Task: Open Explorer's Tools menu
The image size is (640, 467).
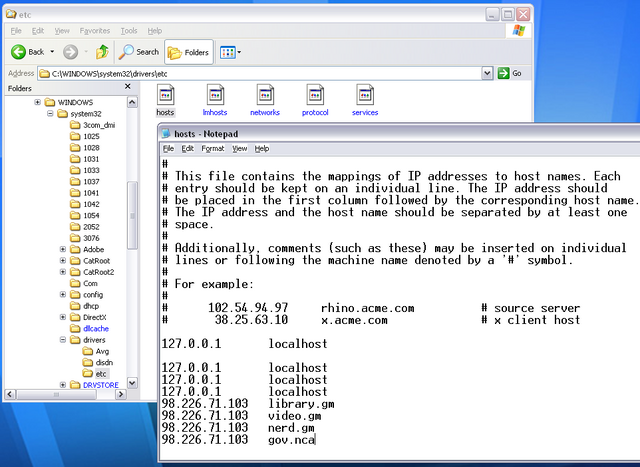Action: click(129, 31)
